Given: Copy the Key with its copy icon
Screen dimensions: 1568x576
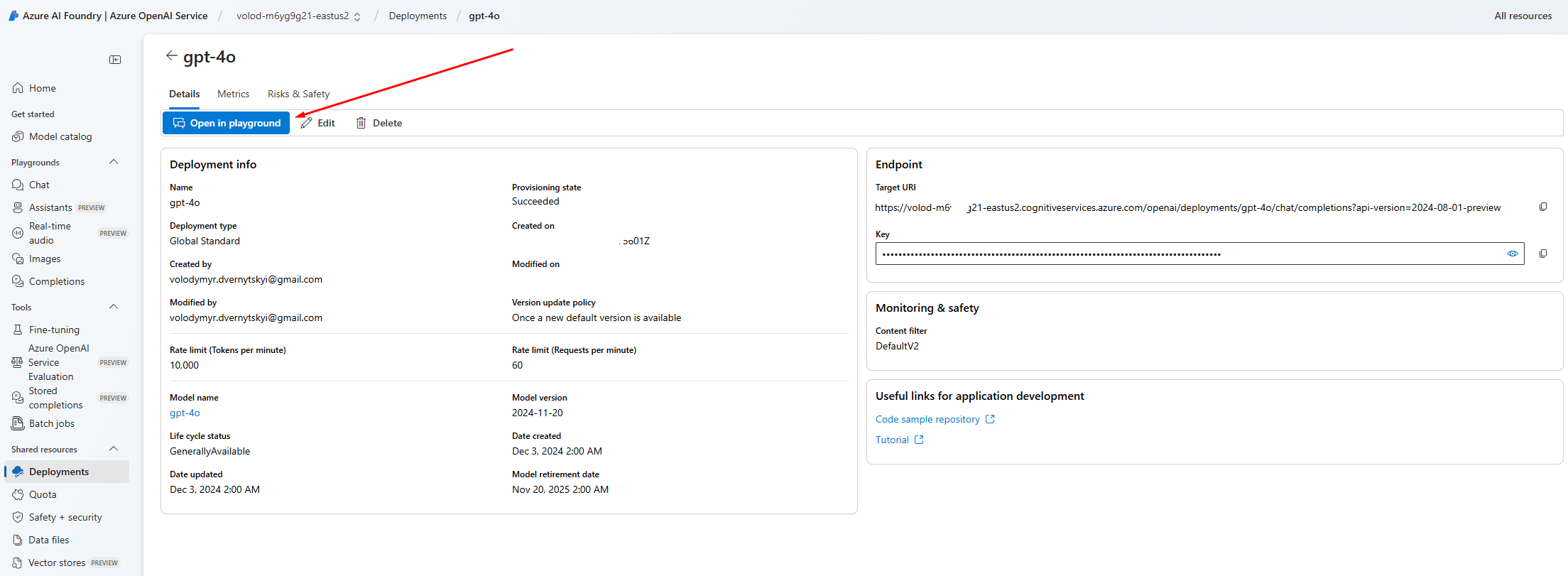Looking at the screenshot, I should tap(1543, 254).
